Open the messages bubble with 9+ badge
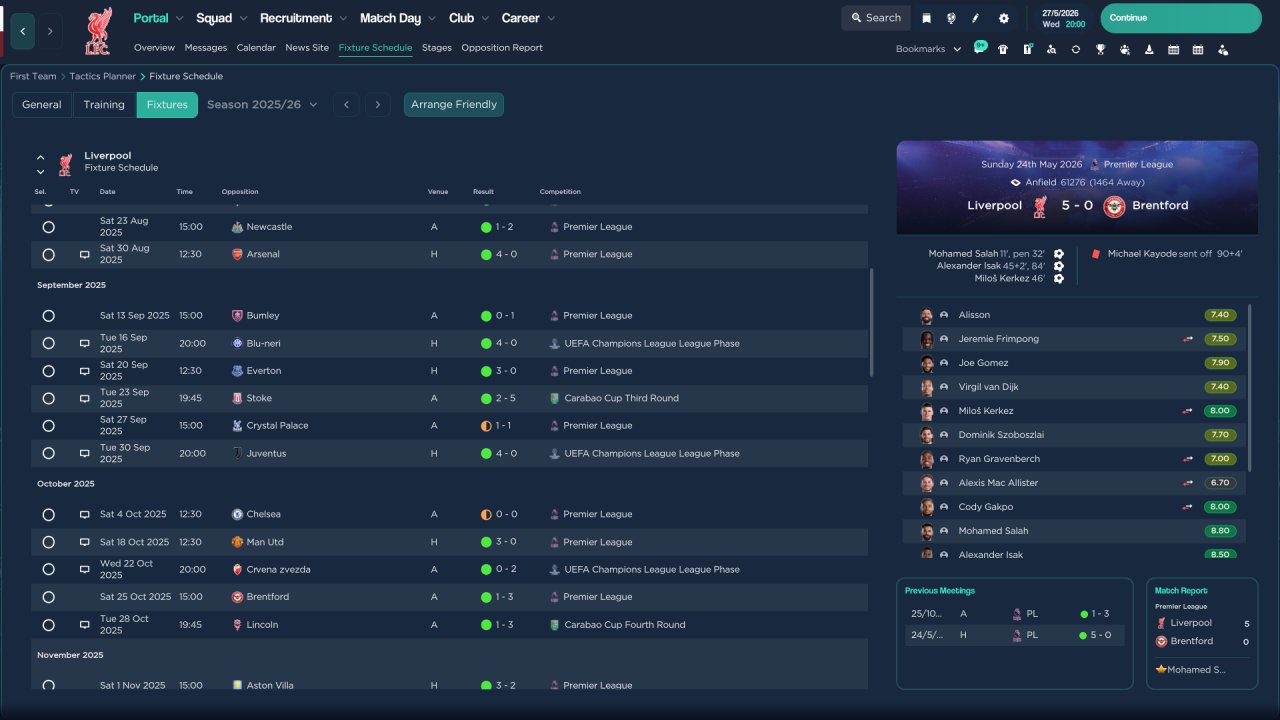 point(980,49)
